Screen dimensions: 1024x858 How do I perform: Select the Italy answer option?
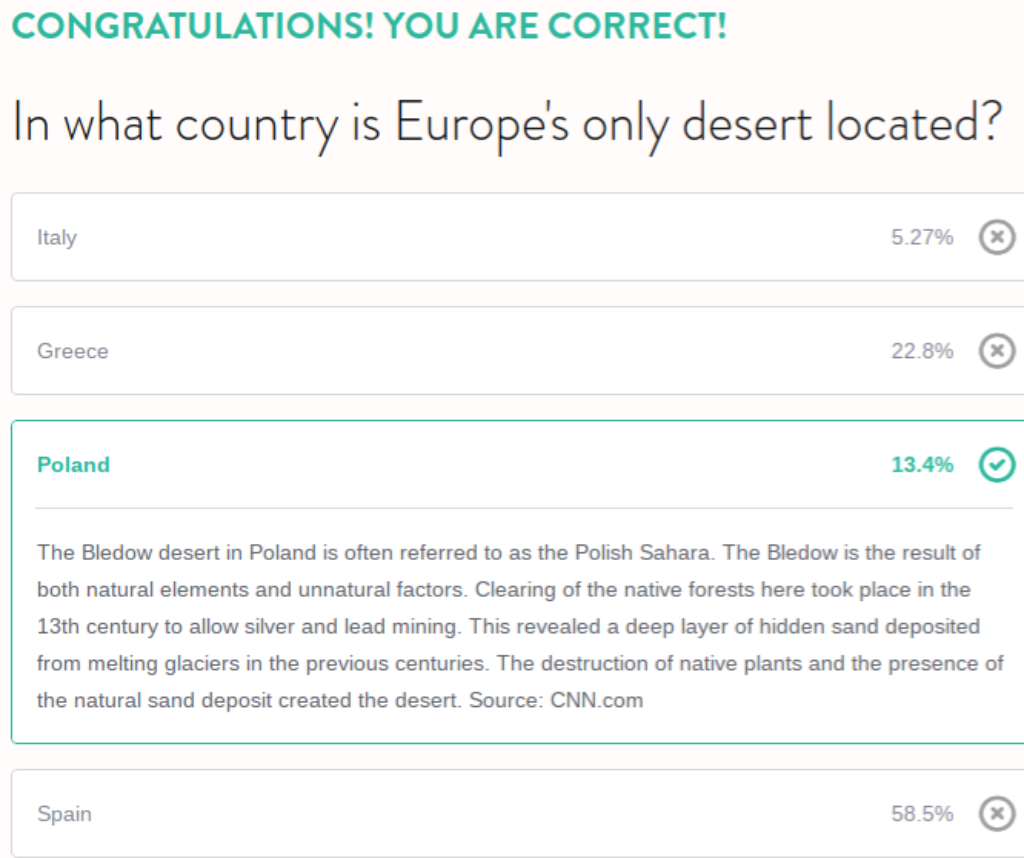click(57, 238)
